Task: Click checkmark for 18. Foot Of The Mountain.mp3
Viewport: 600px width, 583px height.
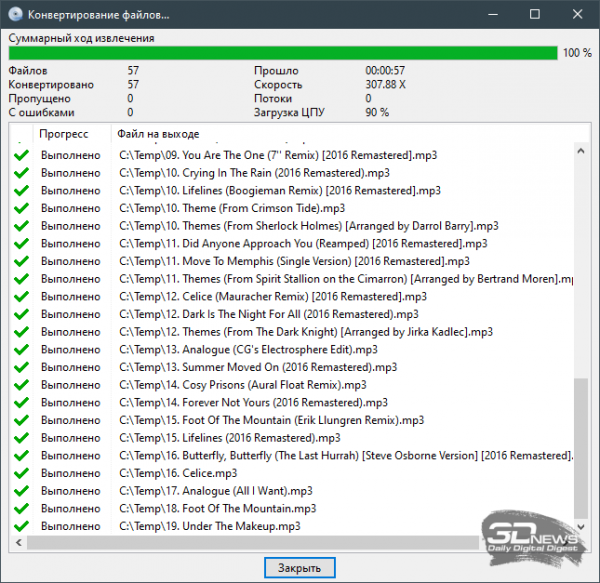Action: click(x=19, y=508)
